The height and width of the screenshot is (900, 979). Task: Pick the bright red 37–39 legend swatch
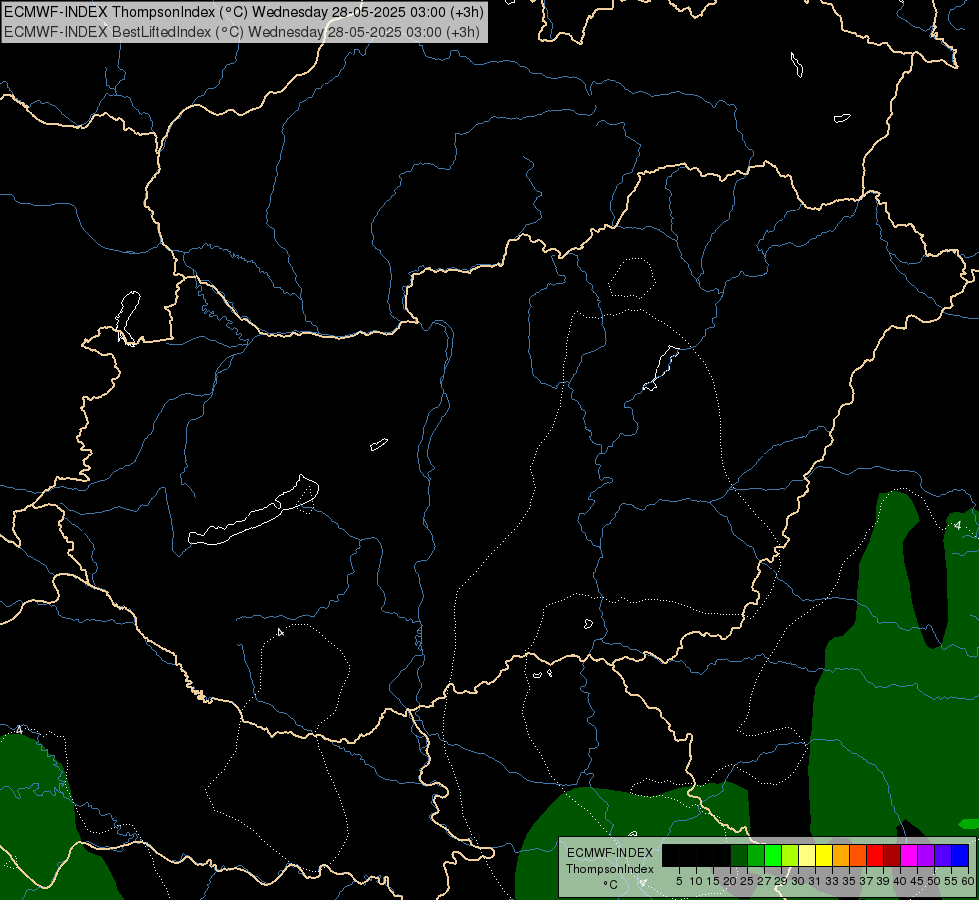tap(875, 855)
